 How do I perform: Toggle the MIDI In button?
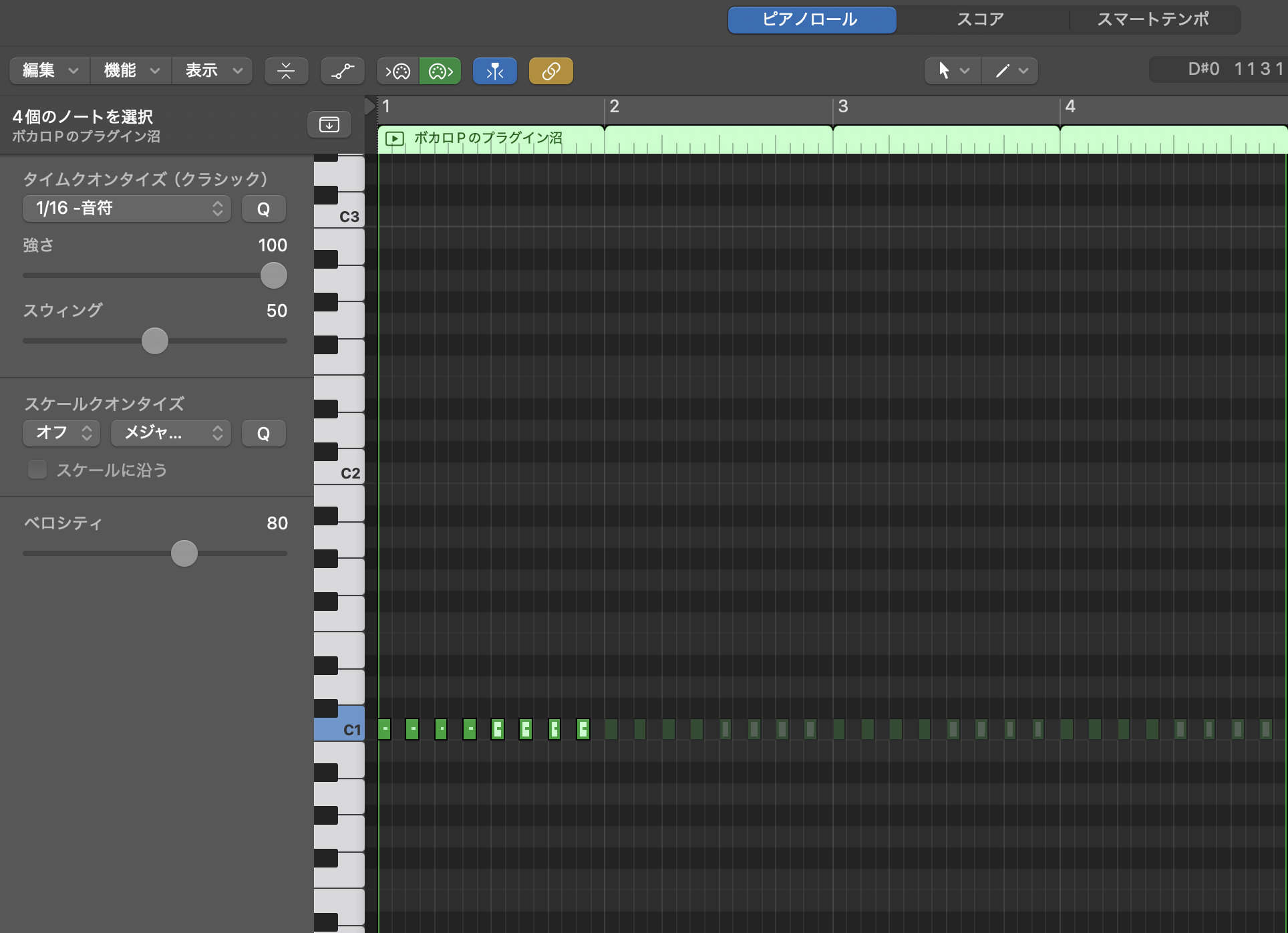(398, 71)
